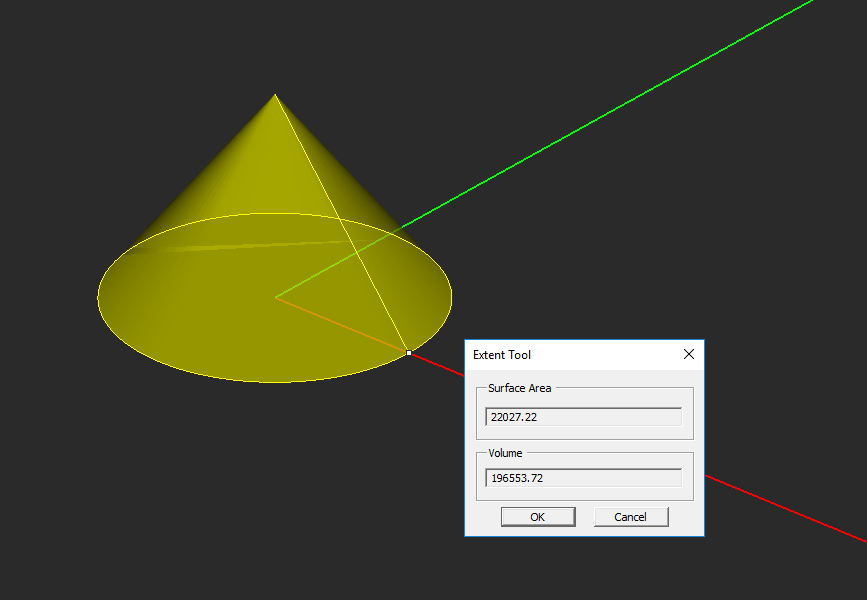This screenshot has height=600, width=867.
Task: Click the shaded side surface of the cone
Action: [x=238, y=177]
